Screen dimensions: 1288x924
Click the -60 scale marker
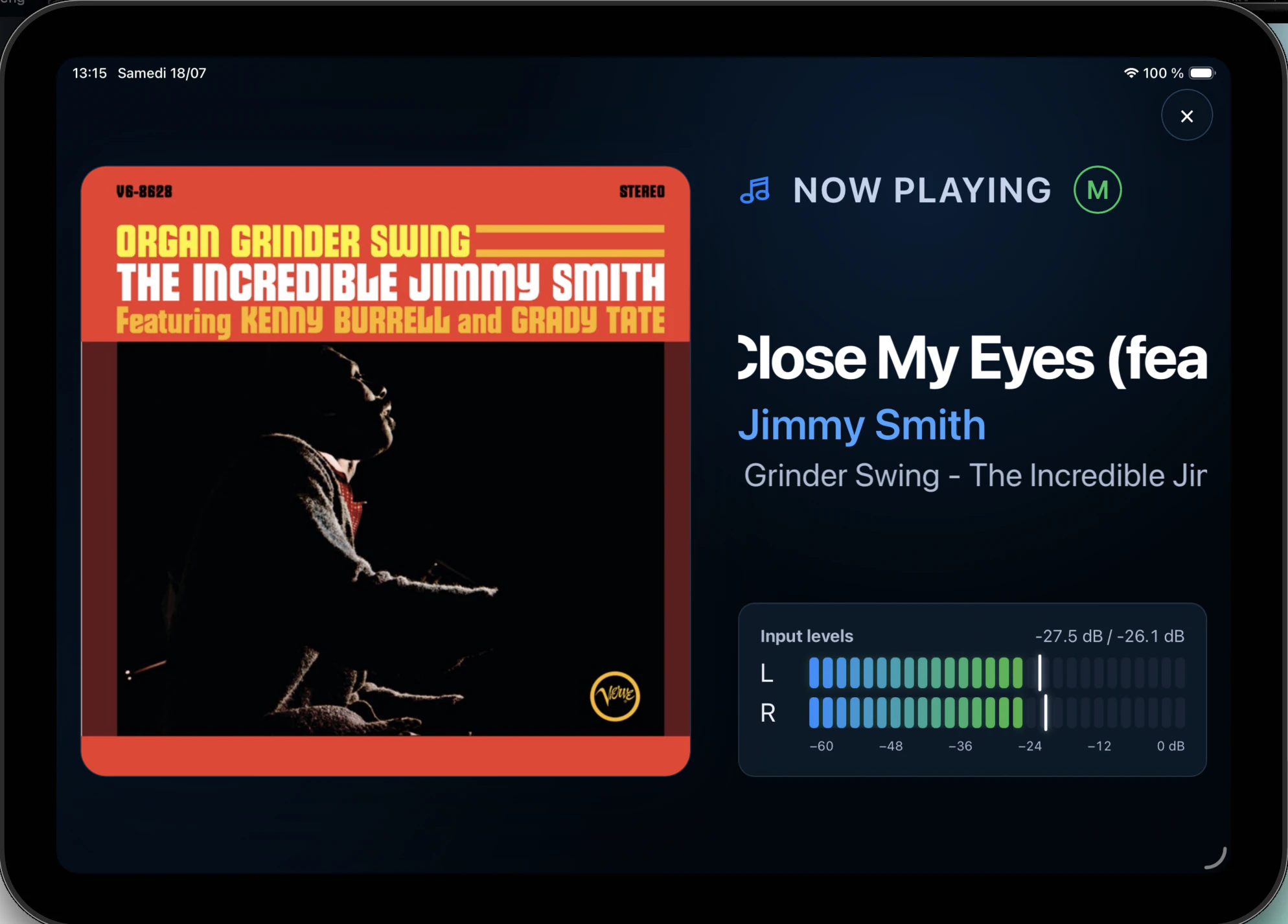(822, 746)
